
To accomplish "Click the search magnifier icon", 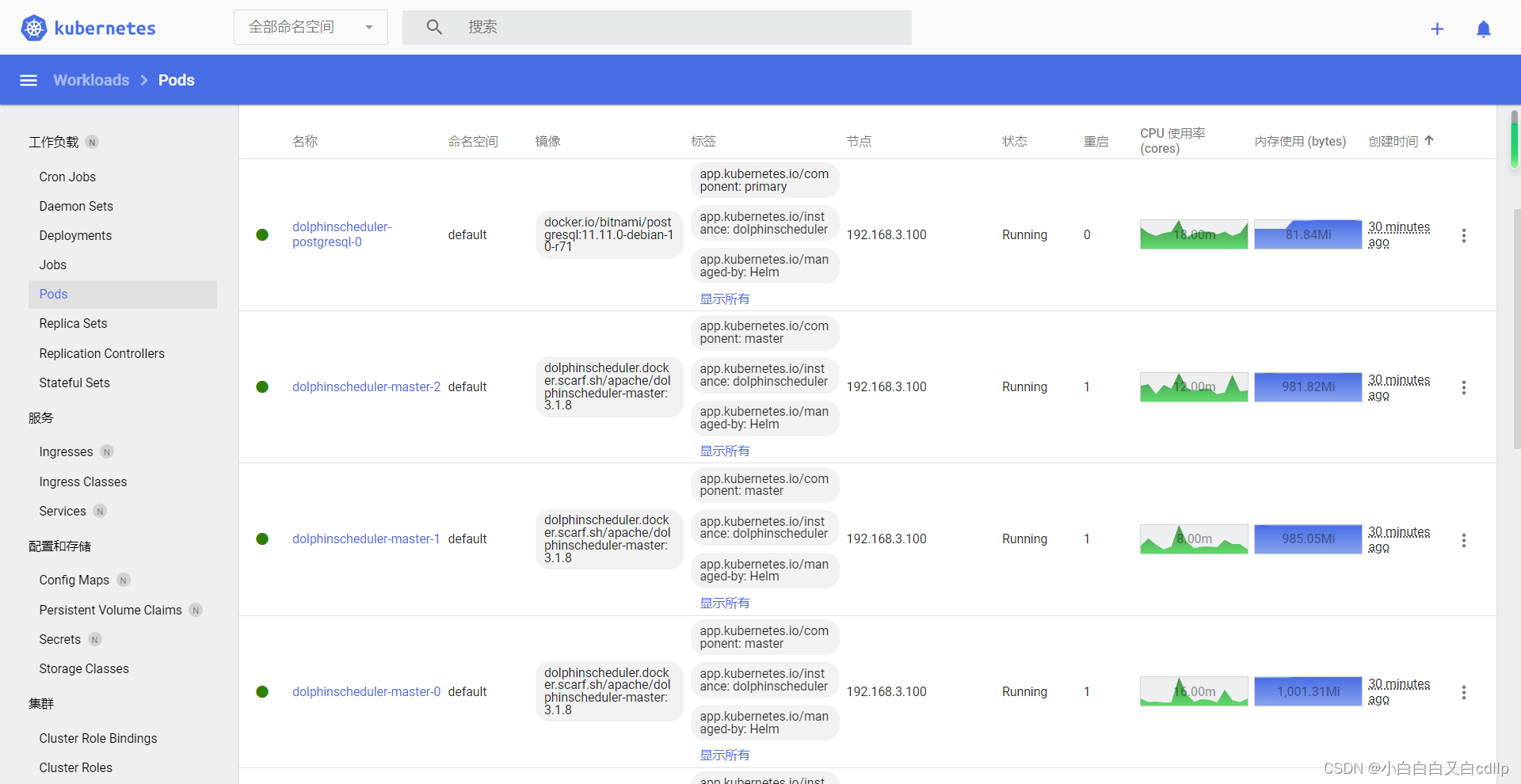I will coord(434,27).
